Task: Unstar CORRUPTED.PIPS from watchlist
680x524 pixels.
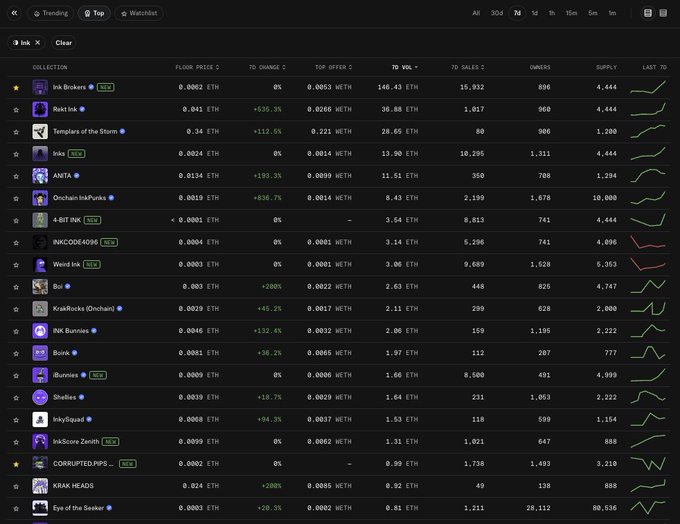Action: click(16, 464)
